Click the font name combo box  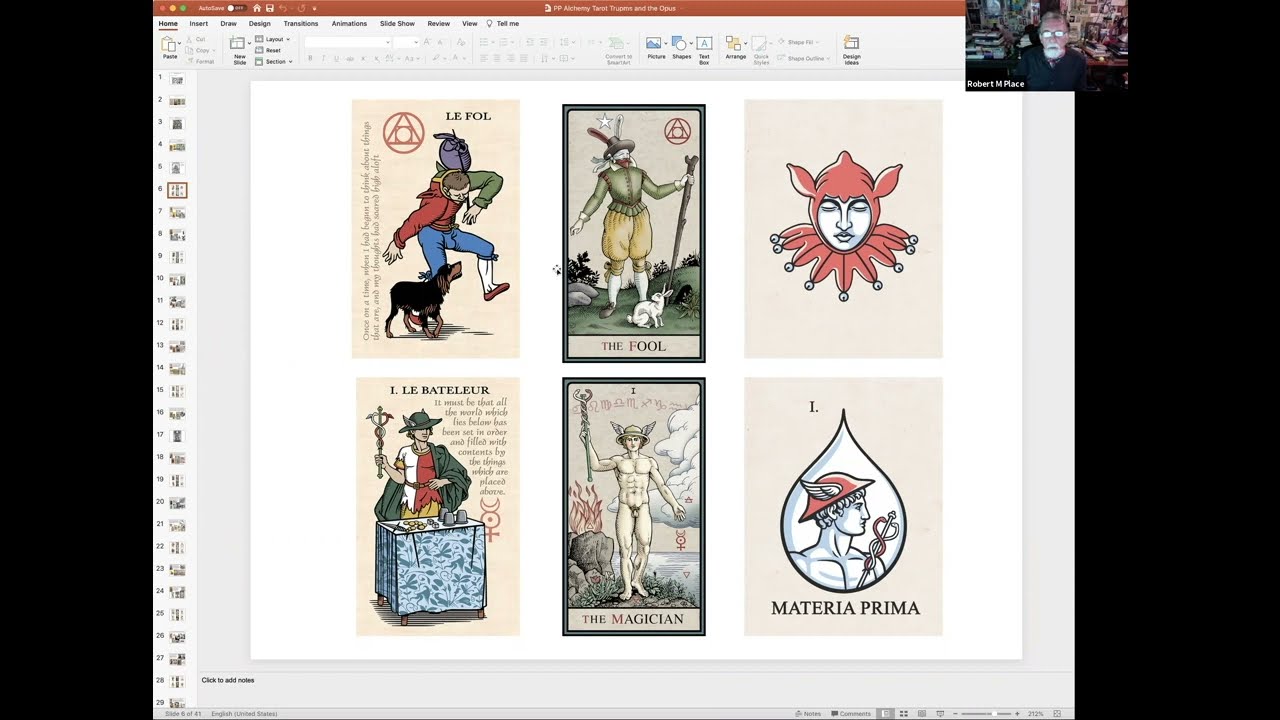[347, 42]
